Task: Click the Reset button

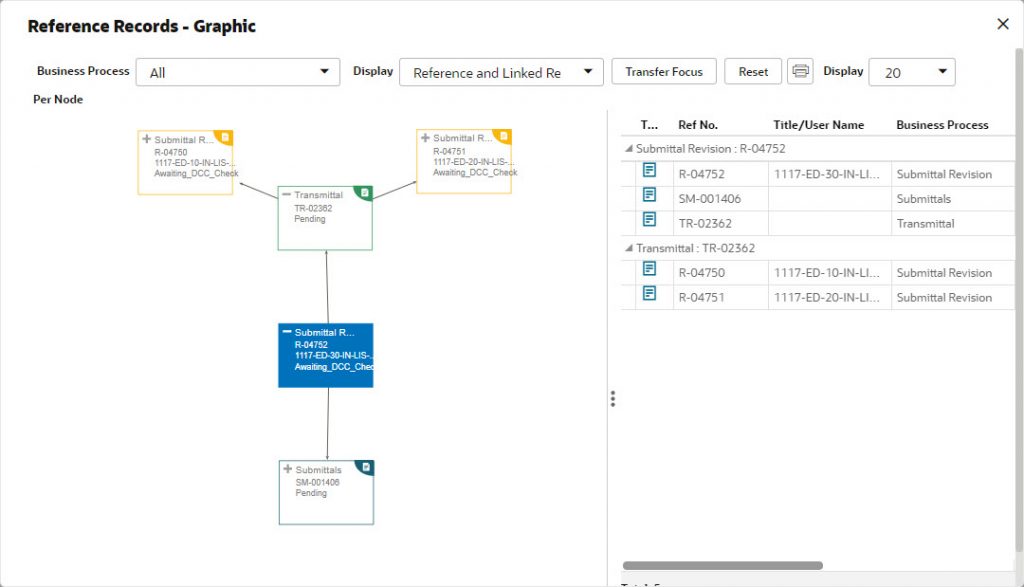Action: tap(753, 72)
